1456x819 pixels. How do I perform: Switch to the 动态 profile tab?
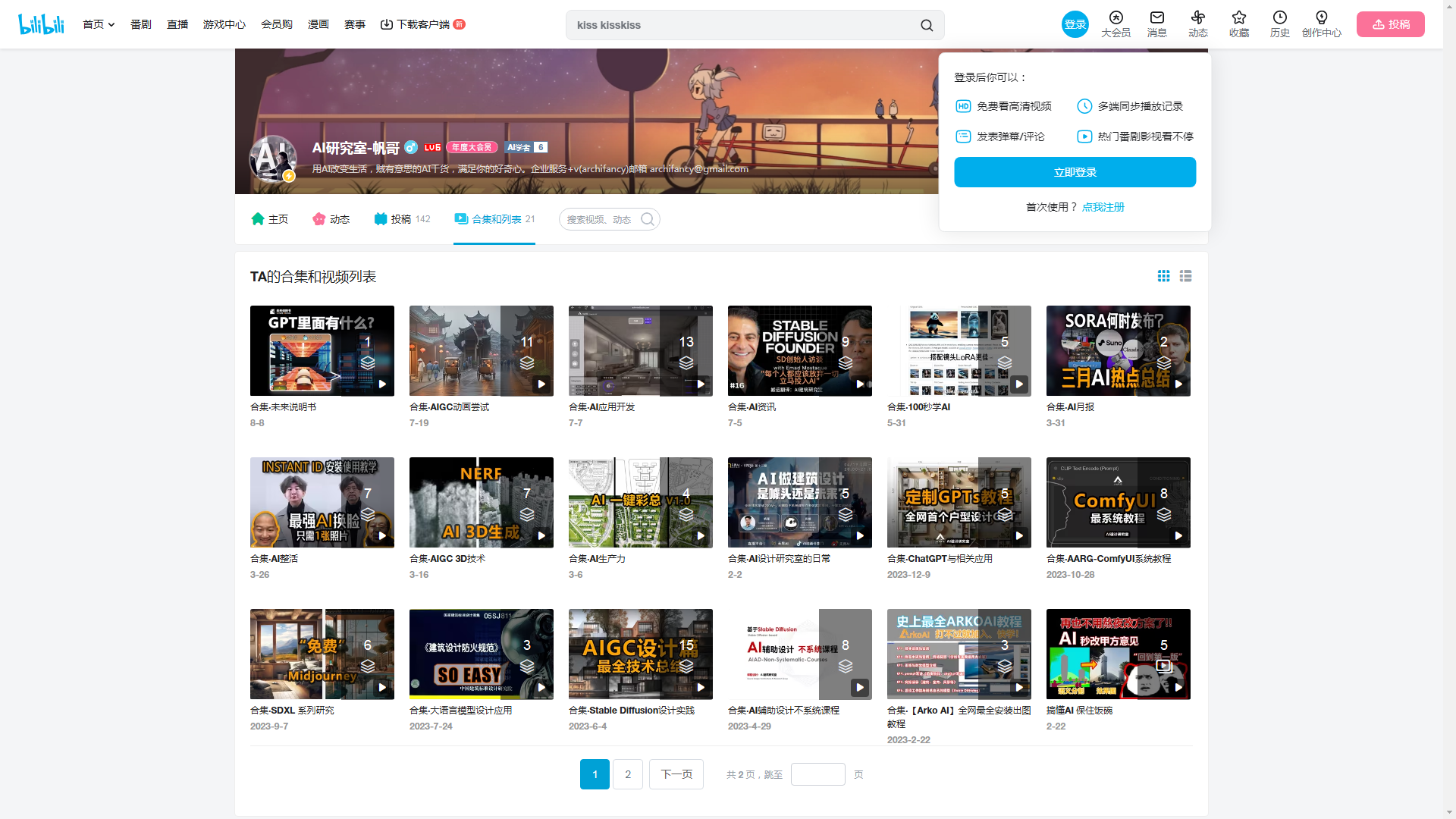click(x=331, y=219)
